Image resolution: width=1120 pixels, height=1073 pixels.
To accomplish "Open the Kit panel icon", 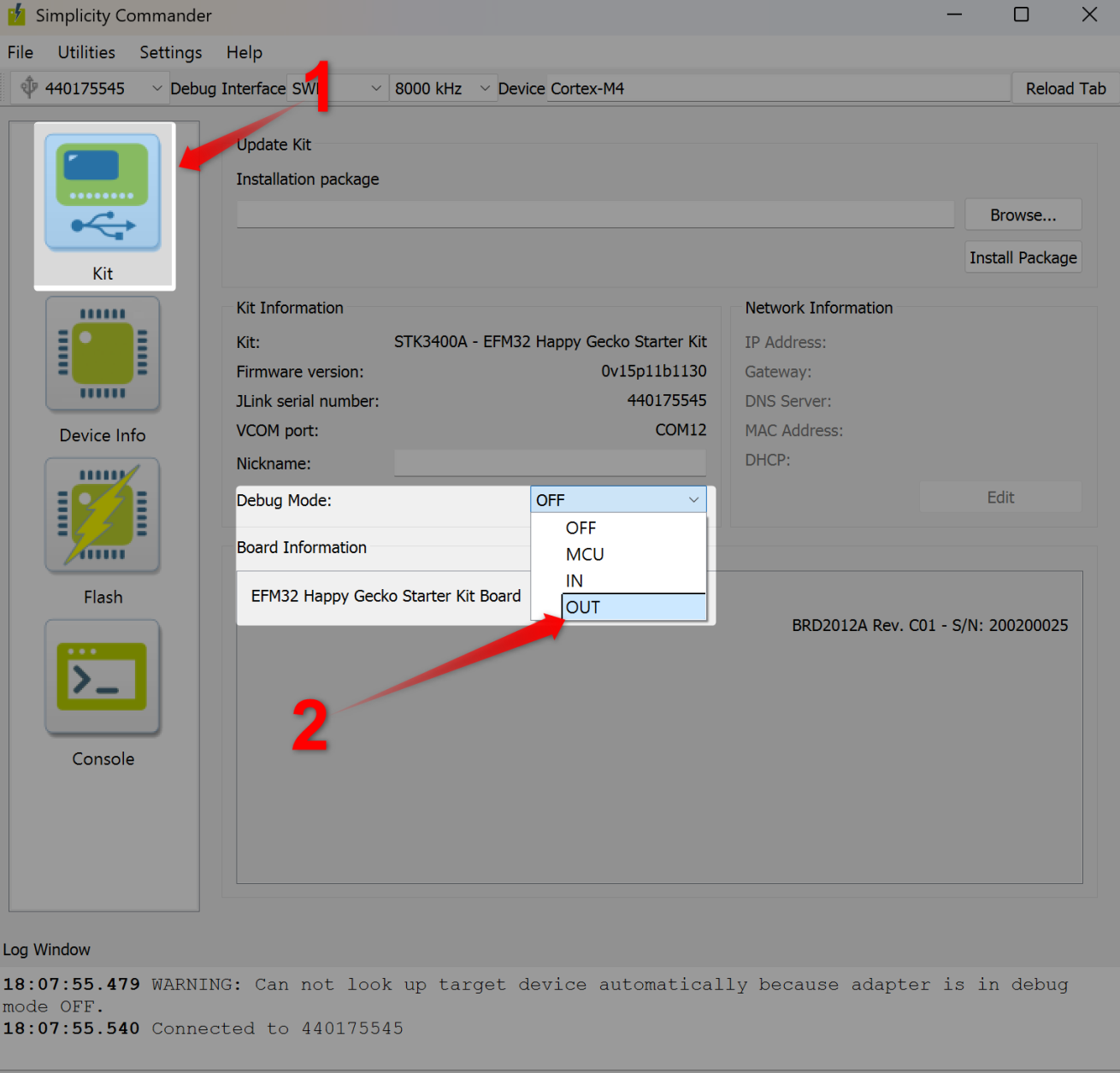I will click(103, 193).
